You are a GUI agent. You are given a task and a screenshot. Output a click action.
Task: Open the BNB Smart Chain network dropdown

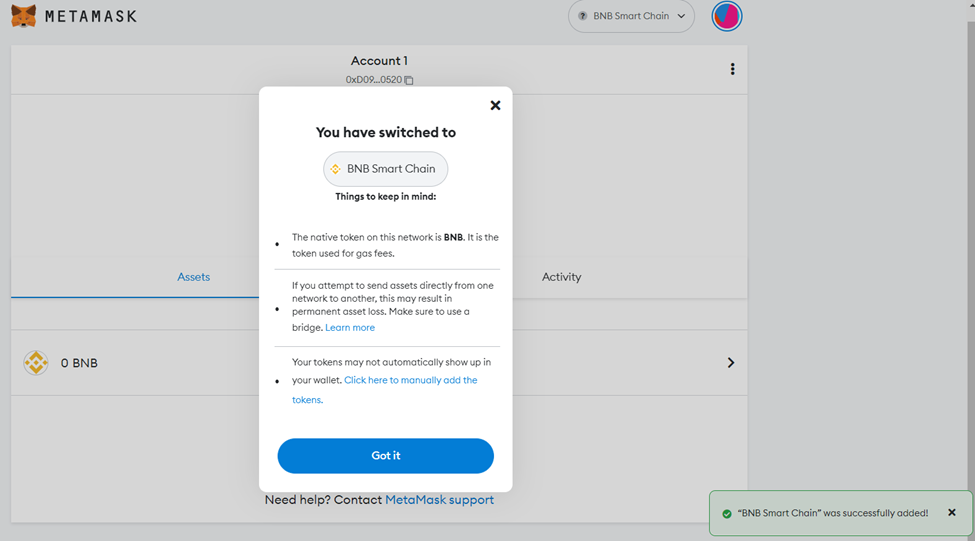pyautogui.click(x=632, y=16)
